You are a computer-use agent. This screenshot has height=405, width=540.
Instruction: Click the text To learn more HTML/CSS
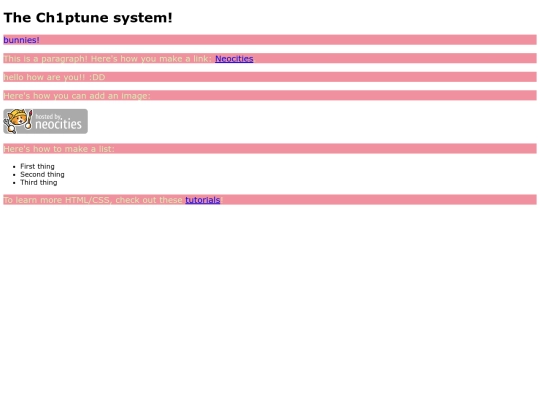click(56, 200)
